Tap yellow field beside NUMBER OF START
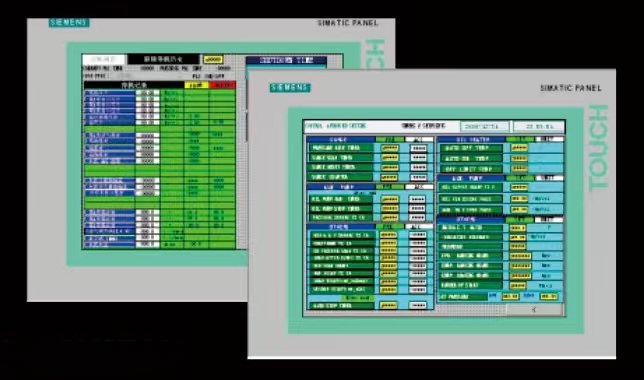 point(518,286)
